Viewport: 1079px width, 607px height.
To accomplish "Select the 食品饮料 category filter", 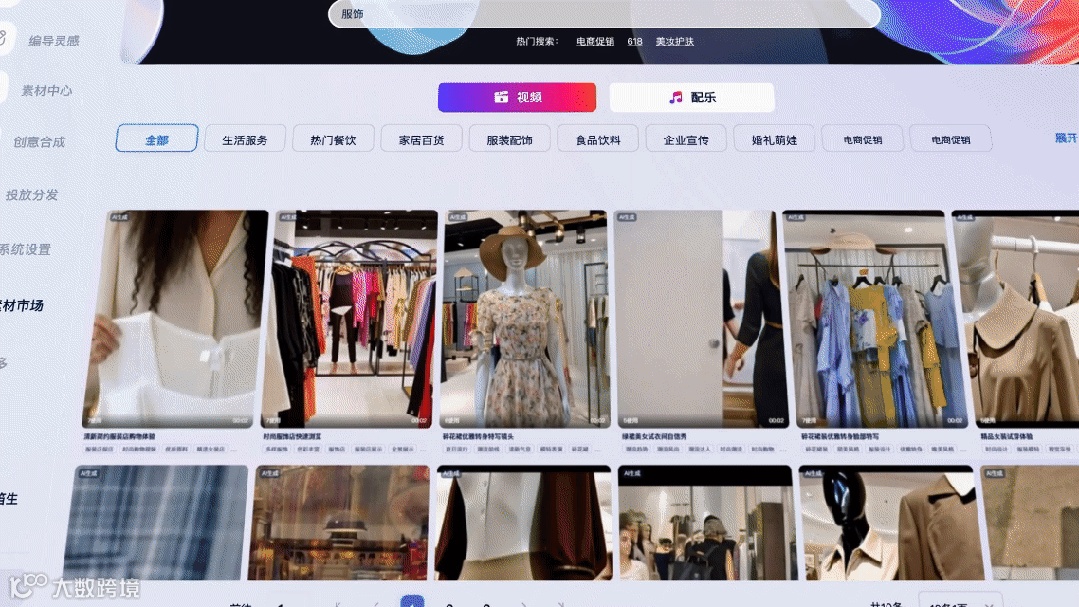I will point(597,138).
